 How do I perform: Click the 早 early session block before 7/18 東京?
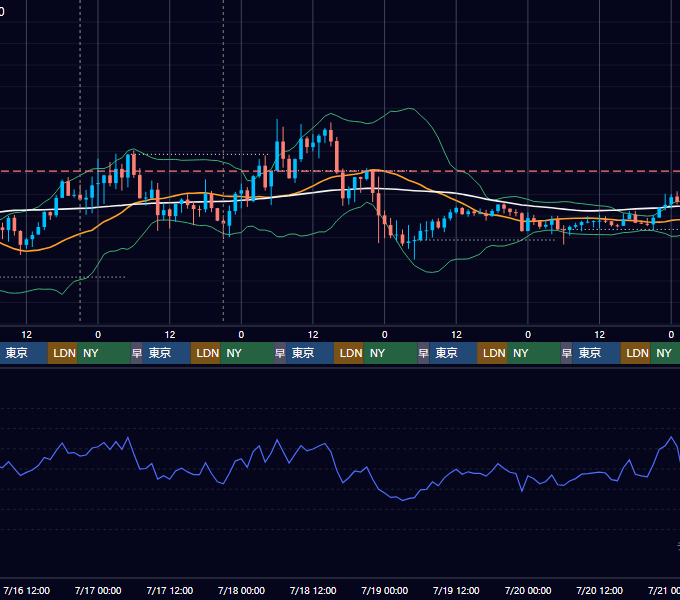pos(280,353)
